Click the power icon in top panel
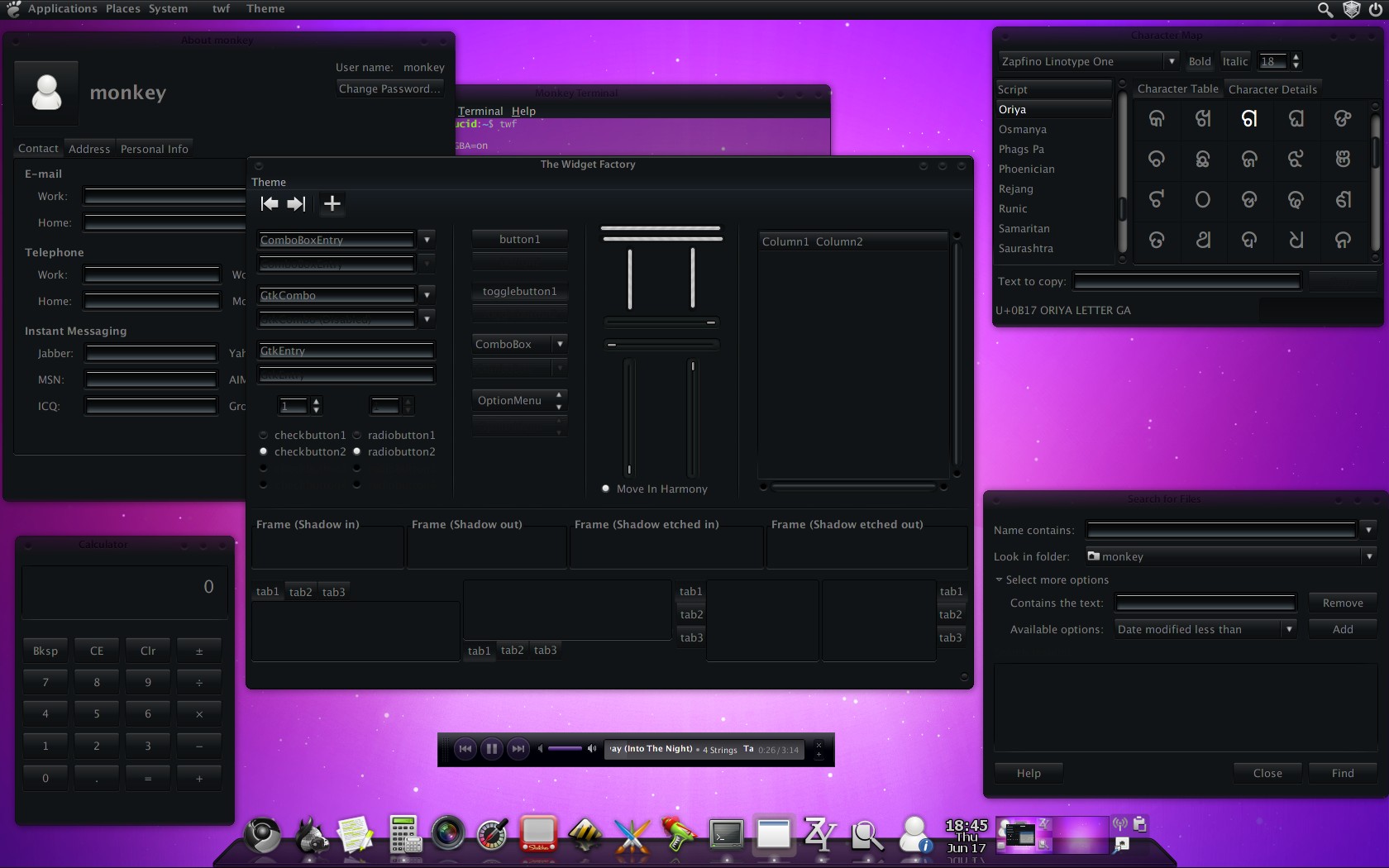The width and height of the screenshot is (1389, 868). coord(1376,9)
